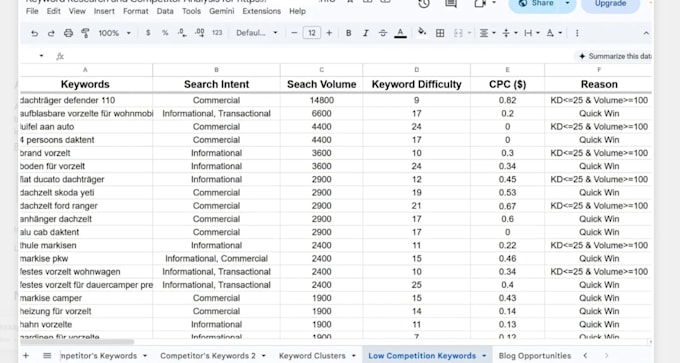The height and width of the screenshot is (363, 680).
Task: Select the Keyword Difficulty header cell
Action: 416,84
